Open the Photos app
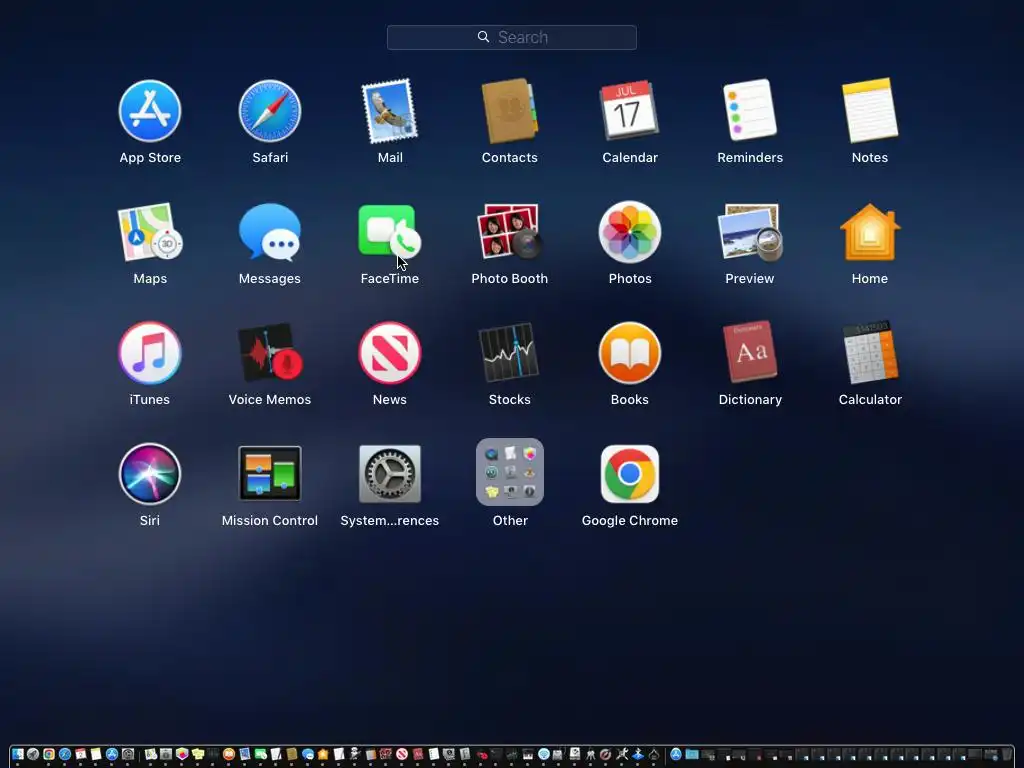1024x768 pixels. click(x=630, y=232)
